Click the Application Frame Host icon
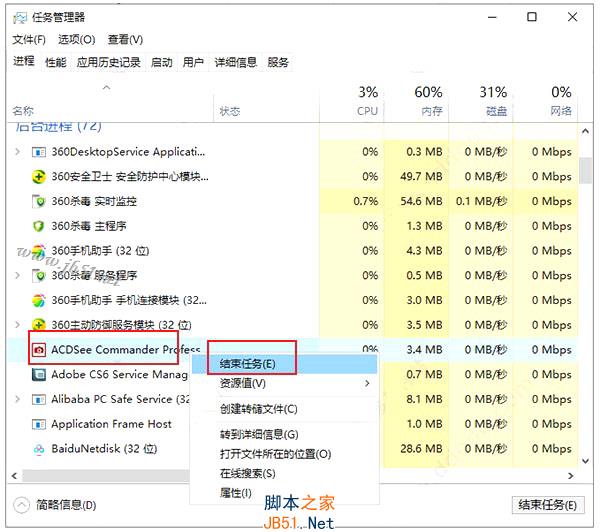Image resolution: width=600 pixels, height=532 pixels. pyautogui.click(x=39, y=424)
